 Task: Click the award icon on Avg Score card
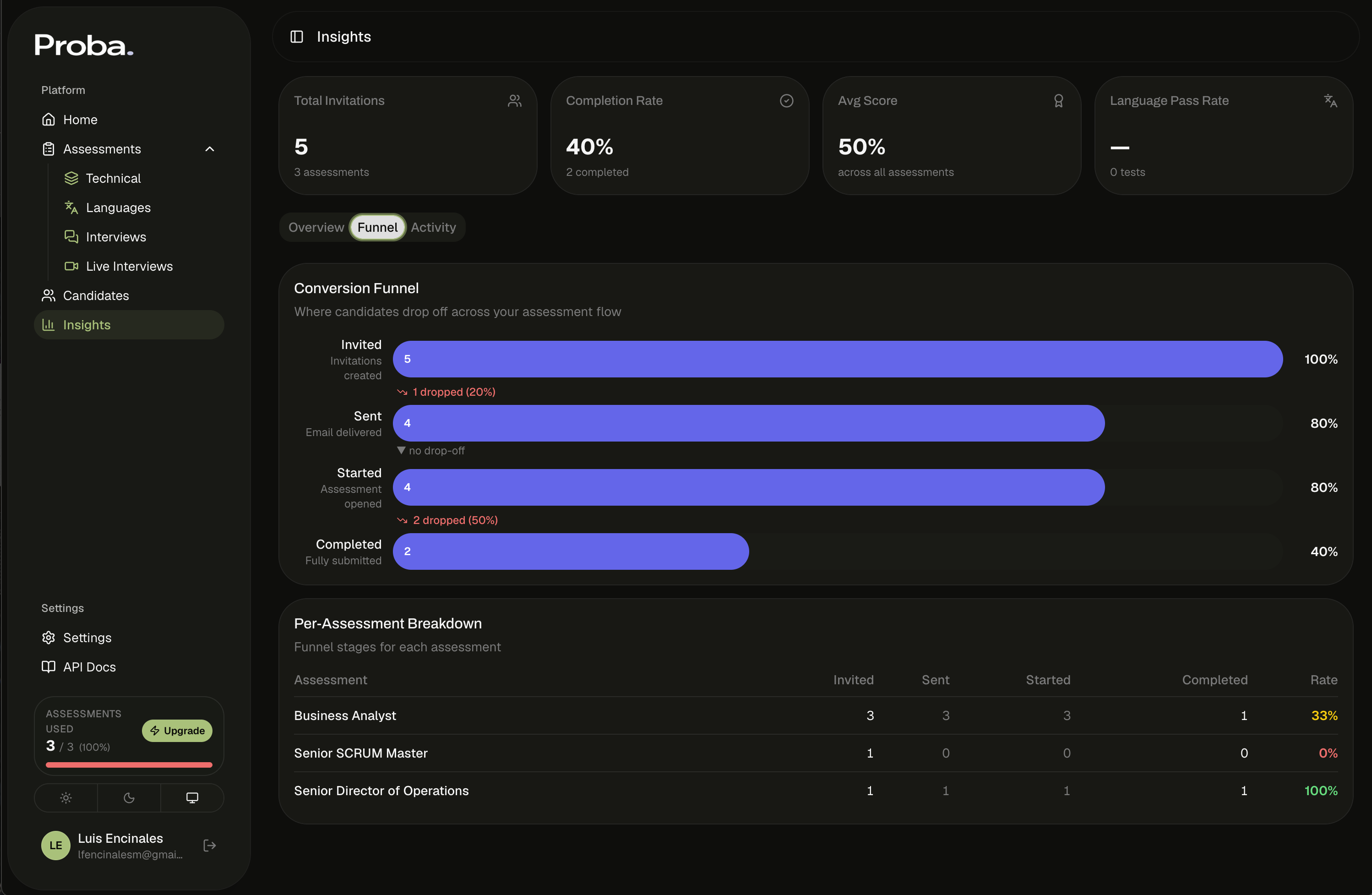[x=1058, y=101]
